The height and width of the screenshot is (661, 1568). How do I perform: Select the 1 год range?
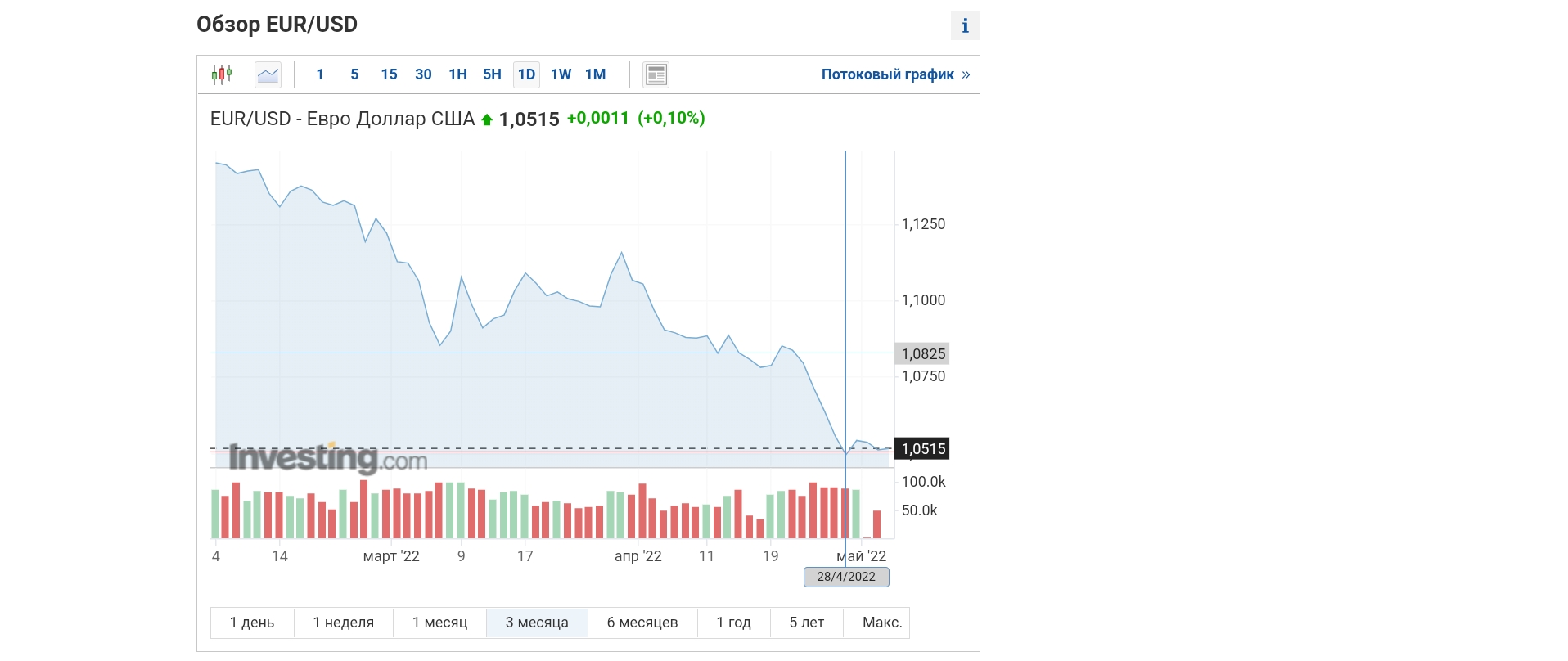click(733, 623)
